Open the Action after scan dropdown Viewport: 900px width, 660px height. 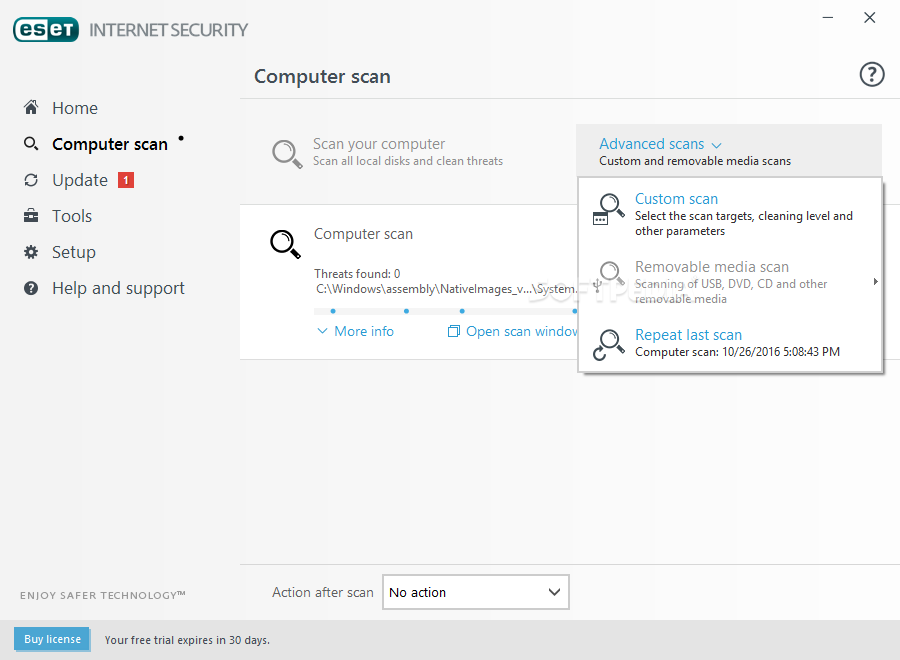[476, 592]
